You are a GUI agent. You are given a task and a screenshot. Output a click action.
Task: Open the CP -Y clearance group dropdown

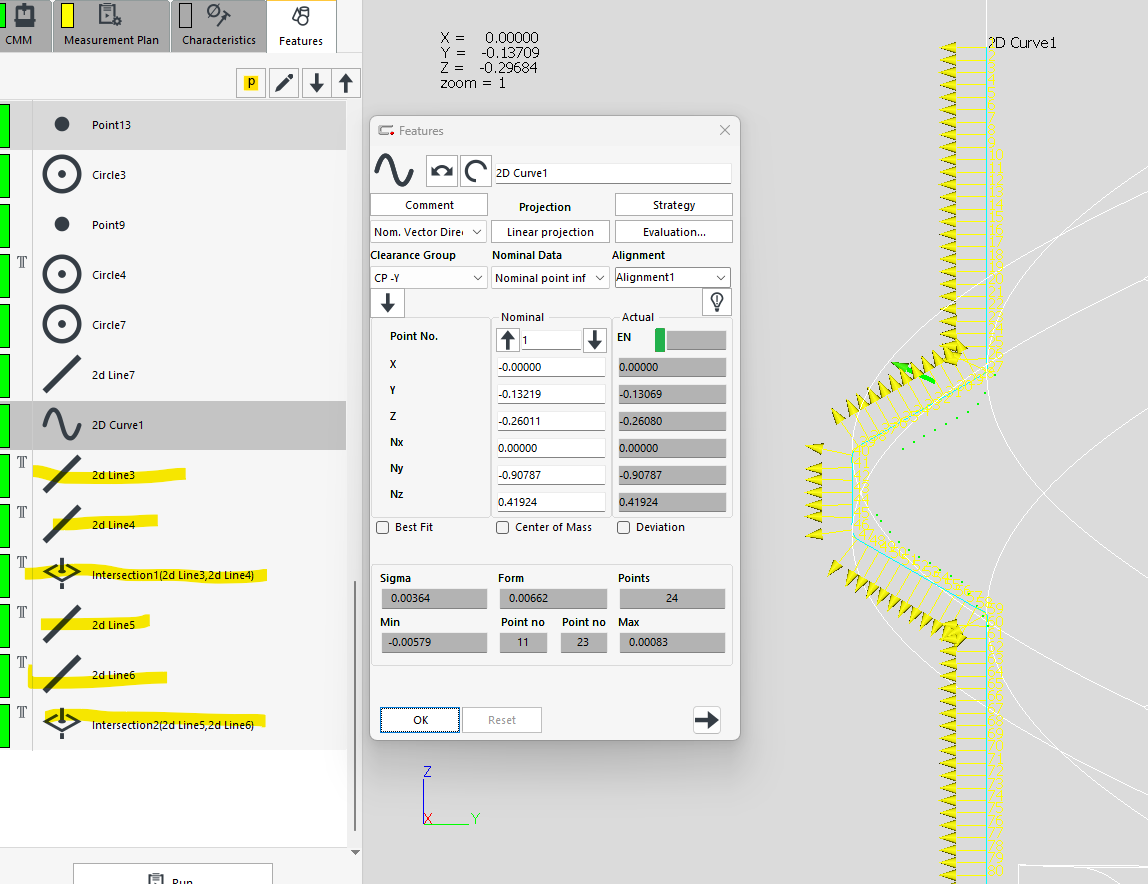tap(428, 278)
